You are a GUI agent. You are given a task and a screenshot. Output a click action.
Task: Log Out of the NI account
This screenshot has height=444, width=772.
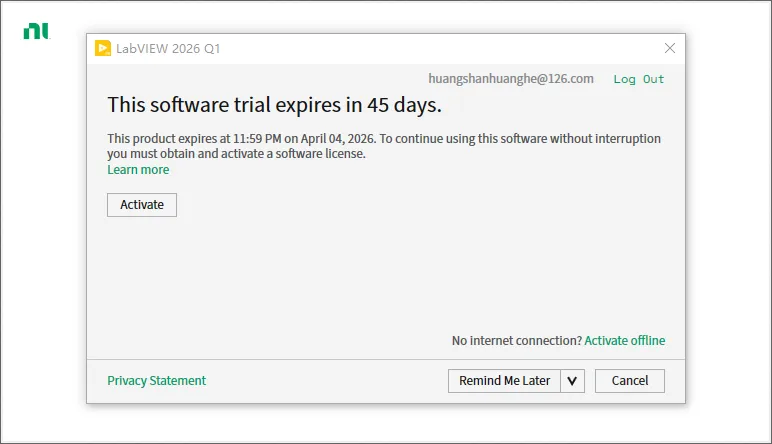tap(639, 79)
